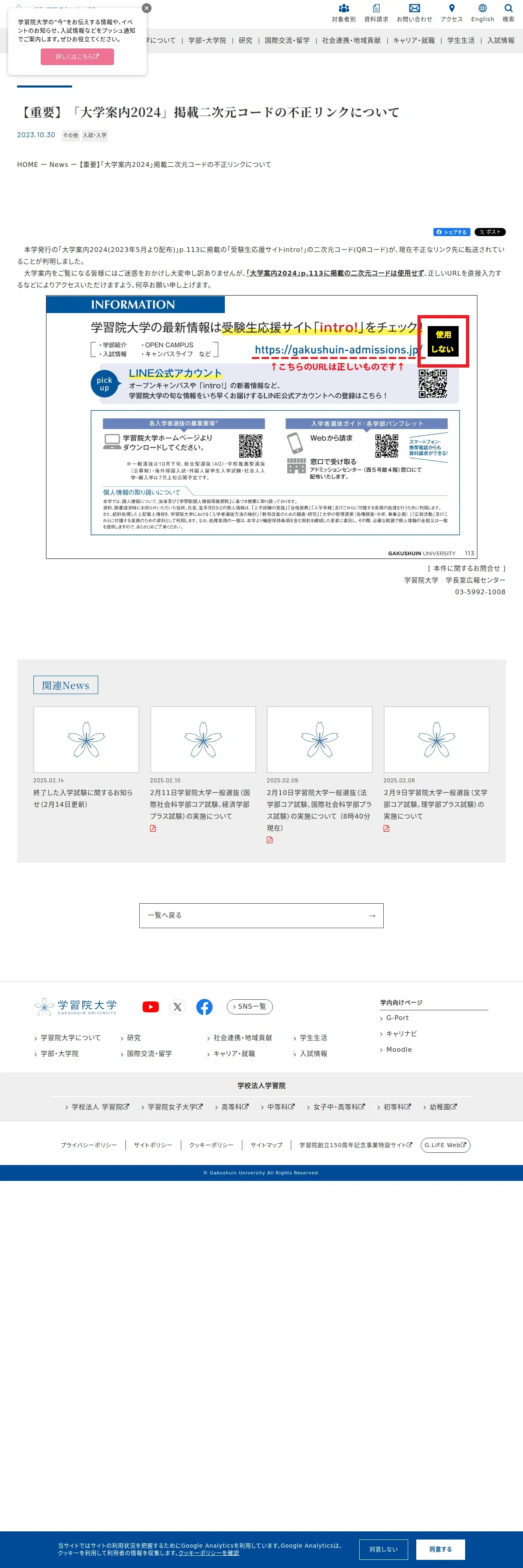
Task: Open 2月11日学習院大学一般選抜 article link
Action: click(200, 804)
